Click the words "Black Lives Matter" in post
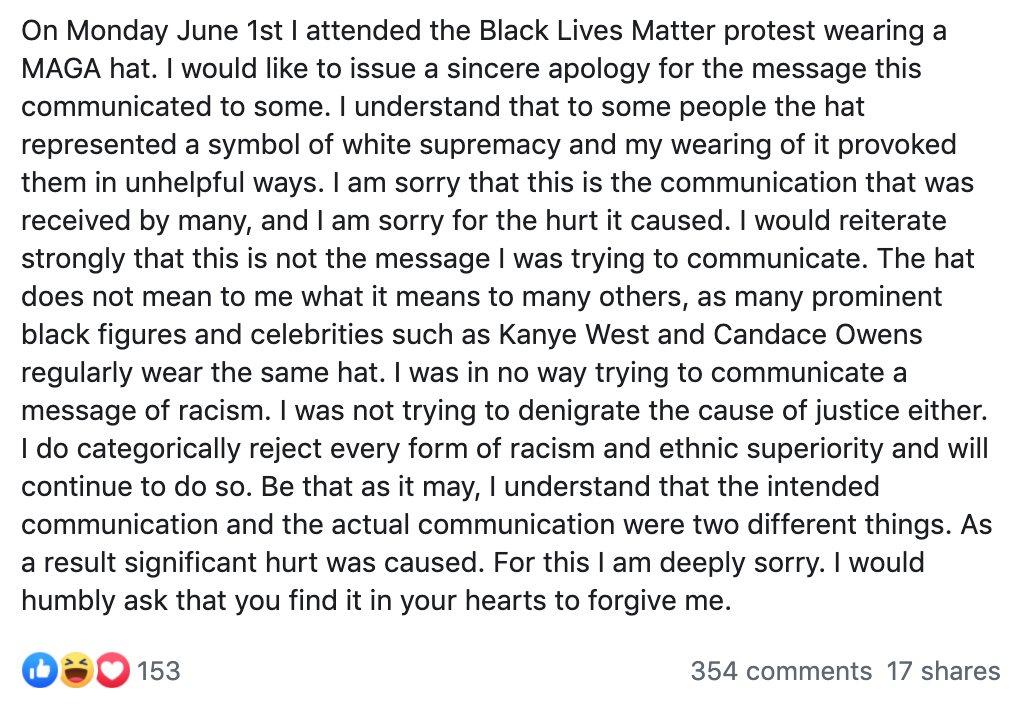The height and width of the screenshot is (706, 1018). (598, 31)
